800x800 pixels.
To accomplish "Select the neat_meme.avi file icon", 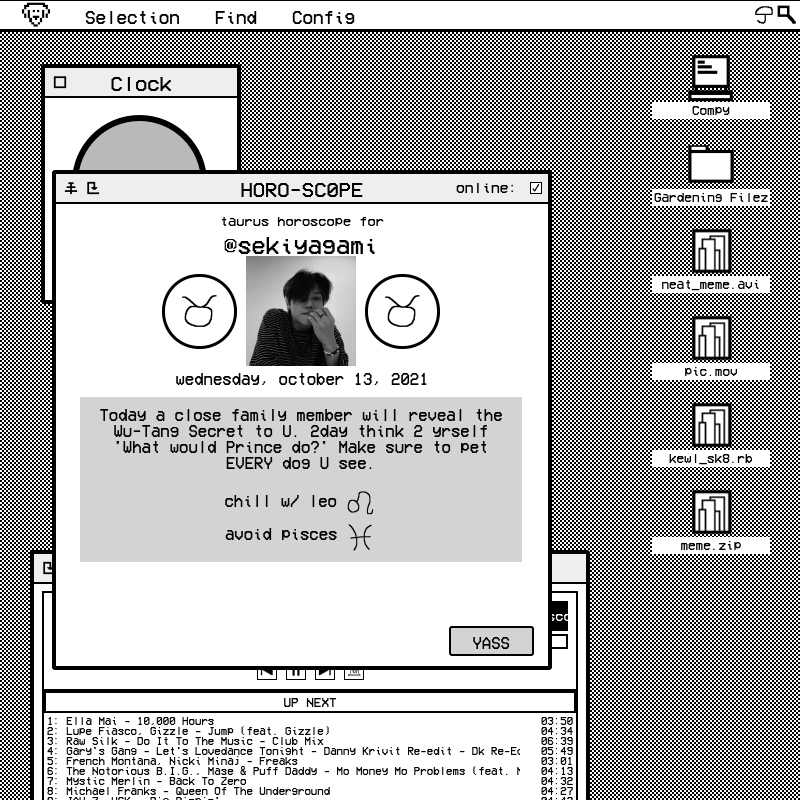I will [x=711, y=252].
